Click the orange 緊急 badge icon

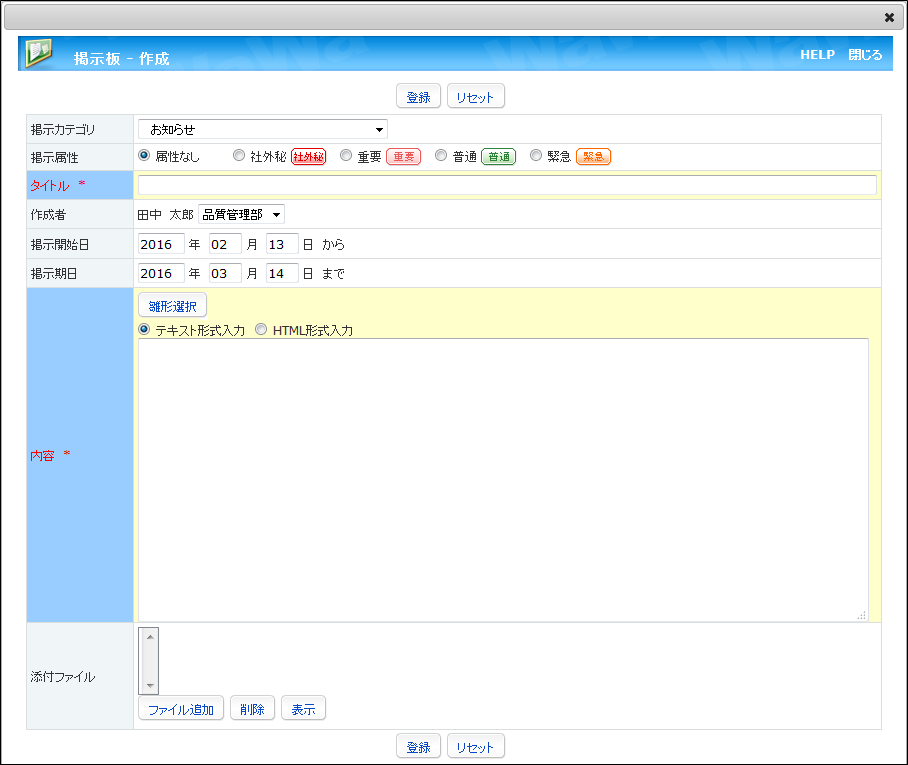pyautogui.click(x=593, y=157)
